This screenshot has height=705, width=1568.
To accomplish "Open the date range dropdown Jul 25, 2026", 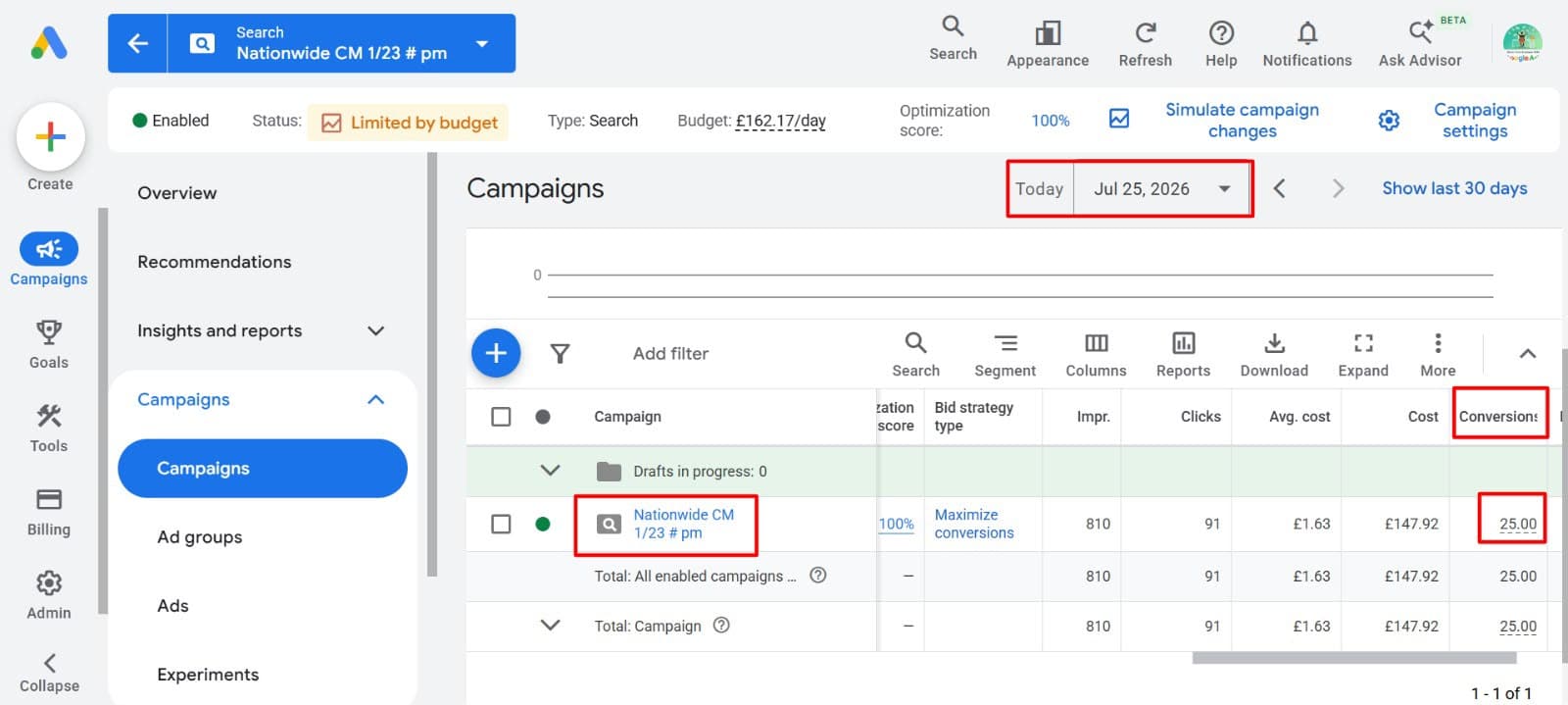I will pyautogui.click(x=1162, y=188).
